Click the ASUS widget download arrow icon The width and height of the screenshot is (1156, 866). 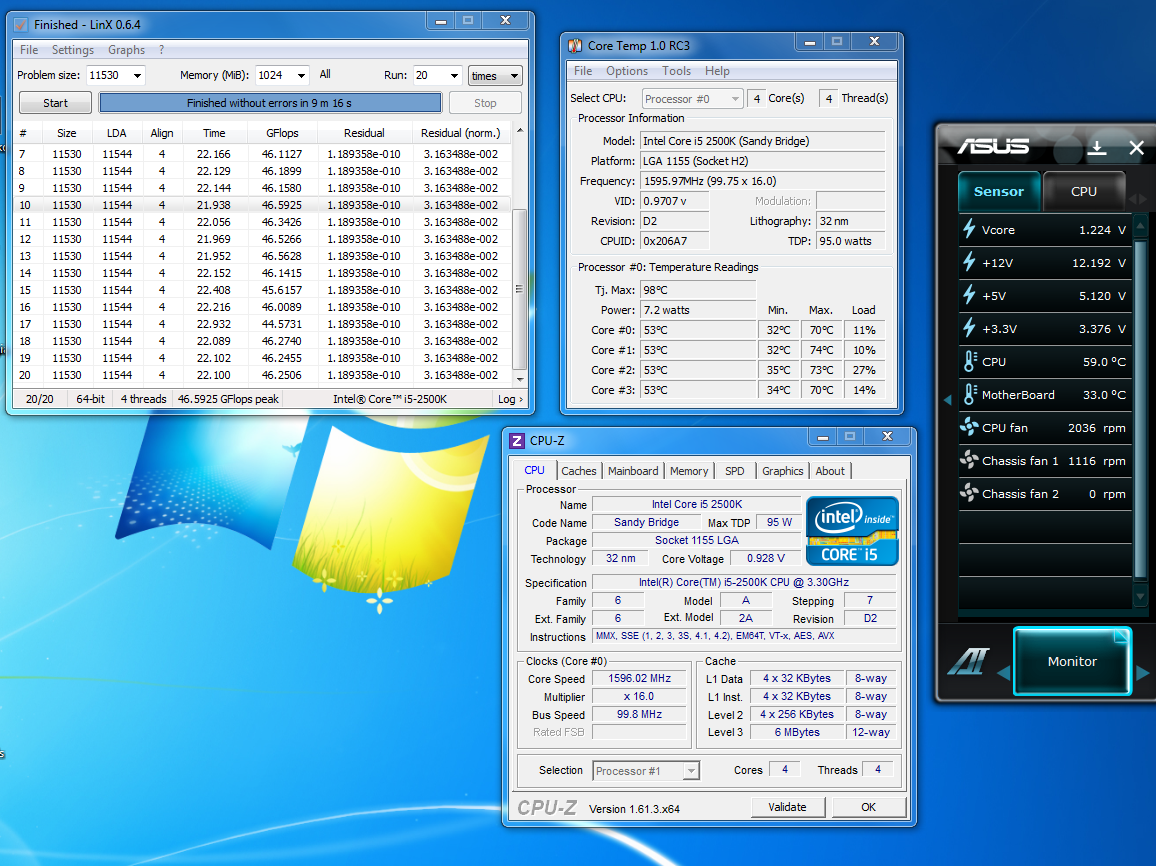(x=1096, y=148)
